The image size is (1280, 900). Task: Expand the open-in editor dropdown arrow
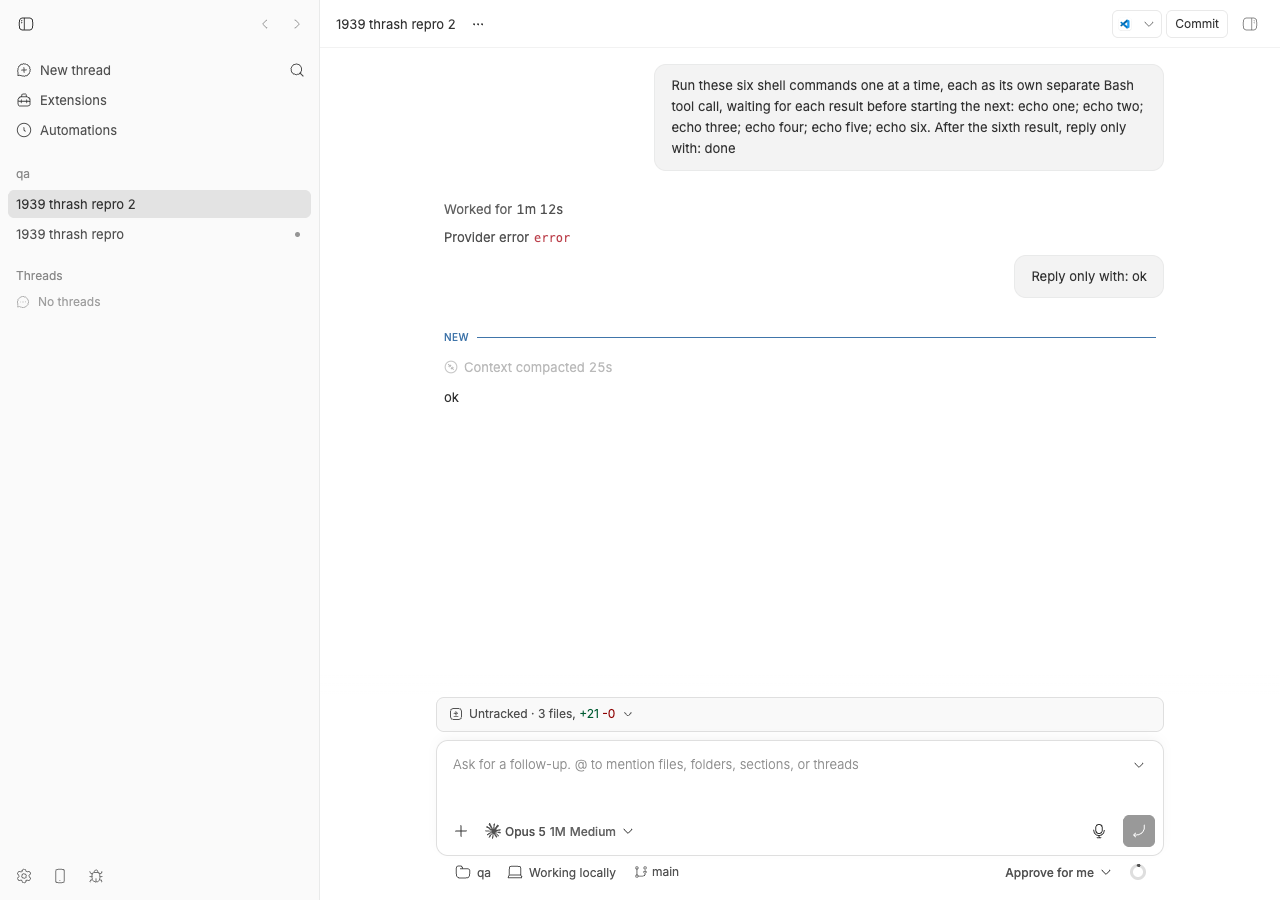click(x=1149, y=24)
